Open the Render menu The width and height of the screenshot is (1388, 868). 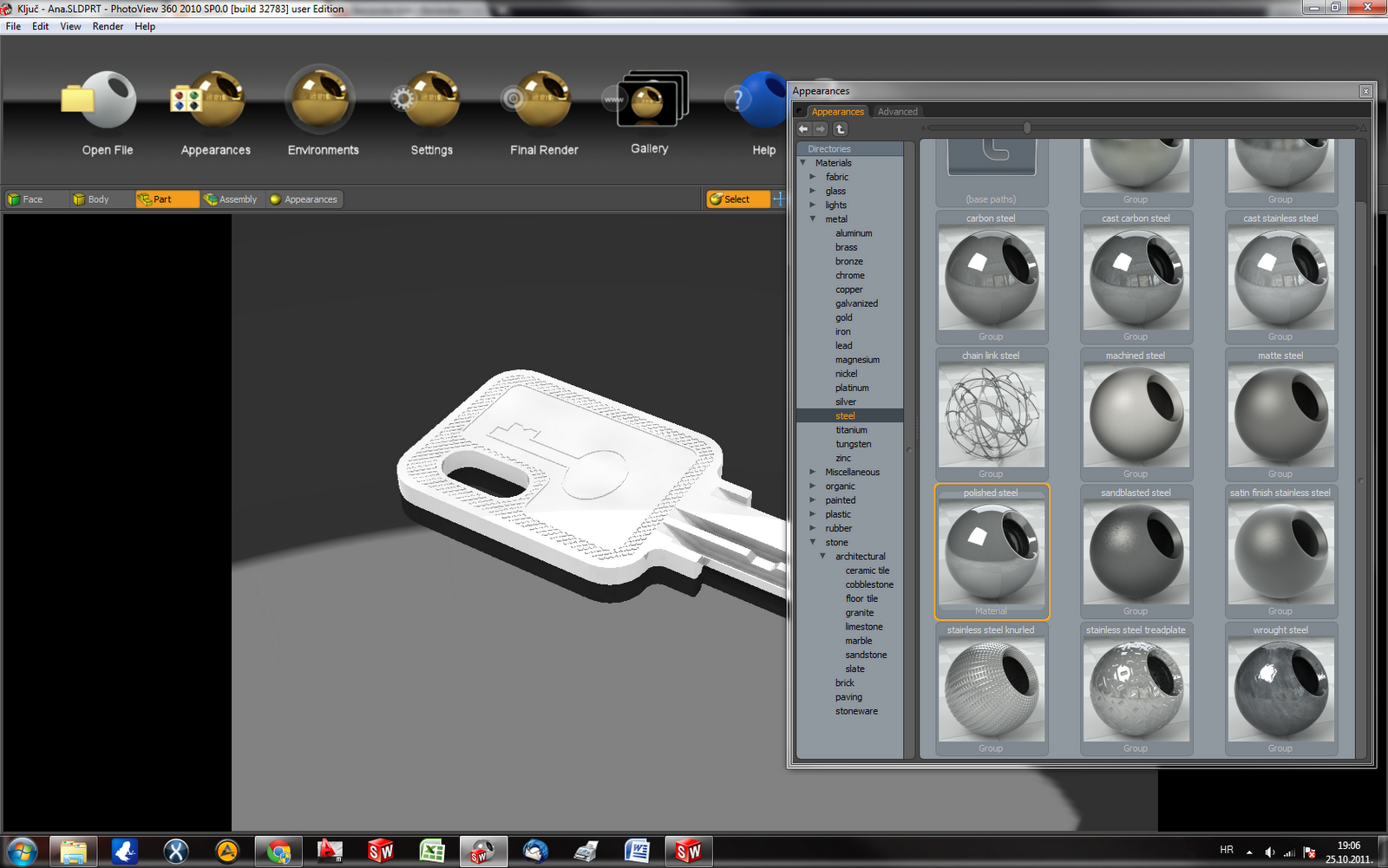[x=108, y=26]
